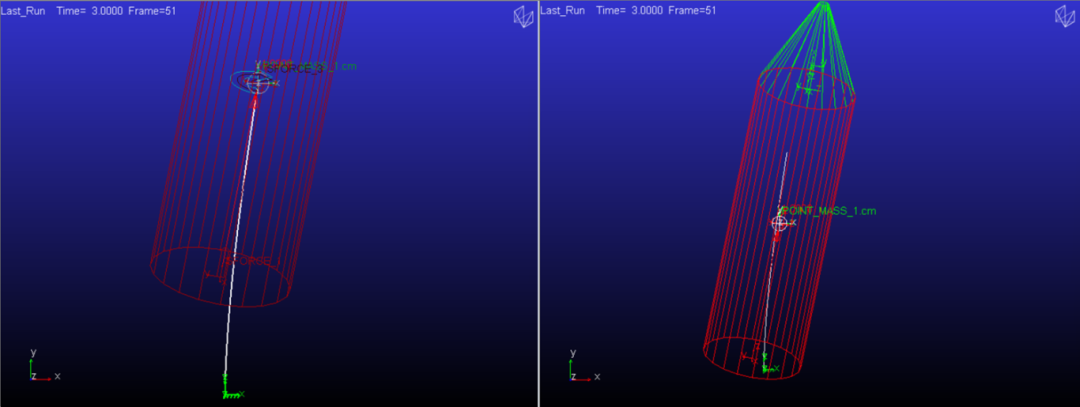
Task: Select the center-of-mass marker in right viewport
Action: (780, 222)
